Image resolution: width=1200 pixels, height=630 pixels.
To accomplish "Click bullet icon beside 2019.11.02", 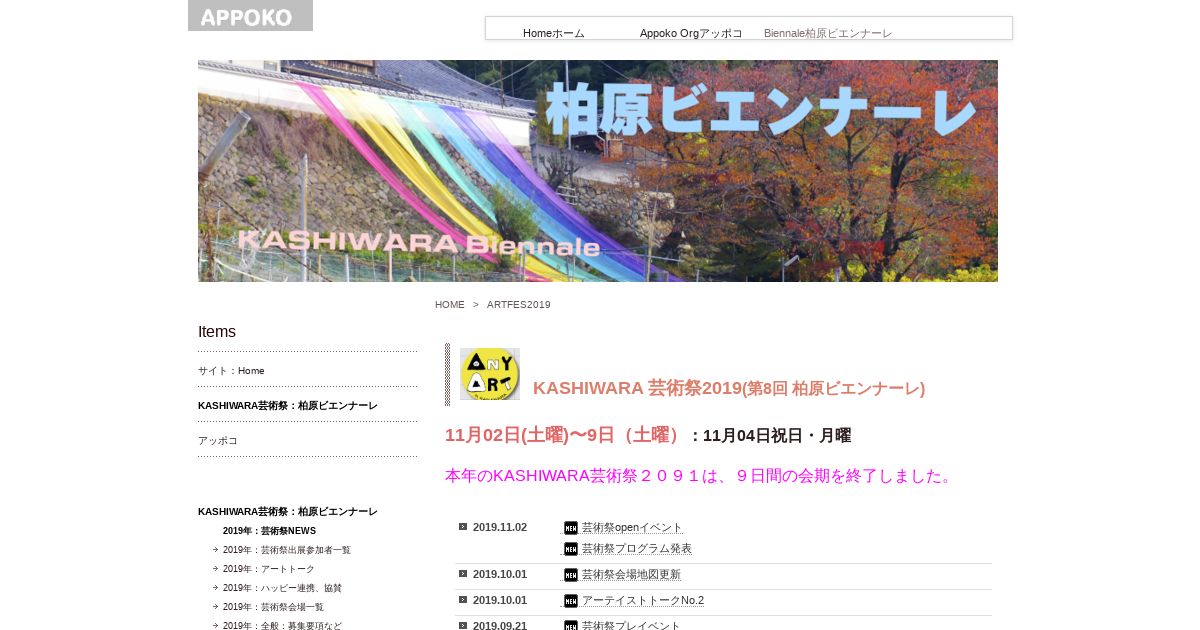I will click(463, 526).
